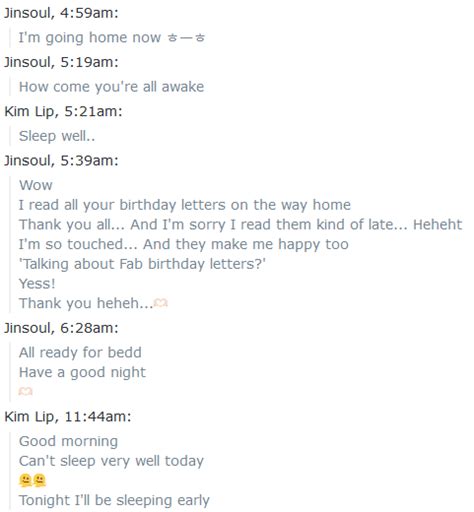Click the 'Kim Lip, 5:21am:' header
The image size is (474, 512).
63,111
